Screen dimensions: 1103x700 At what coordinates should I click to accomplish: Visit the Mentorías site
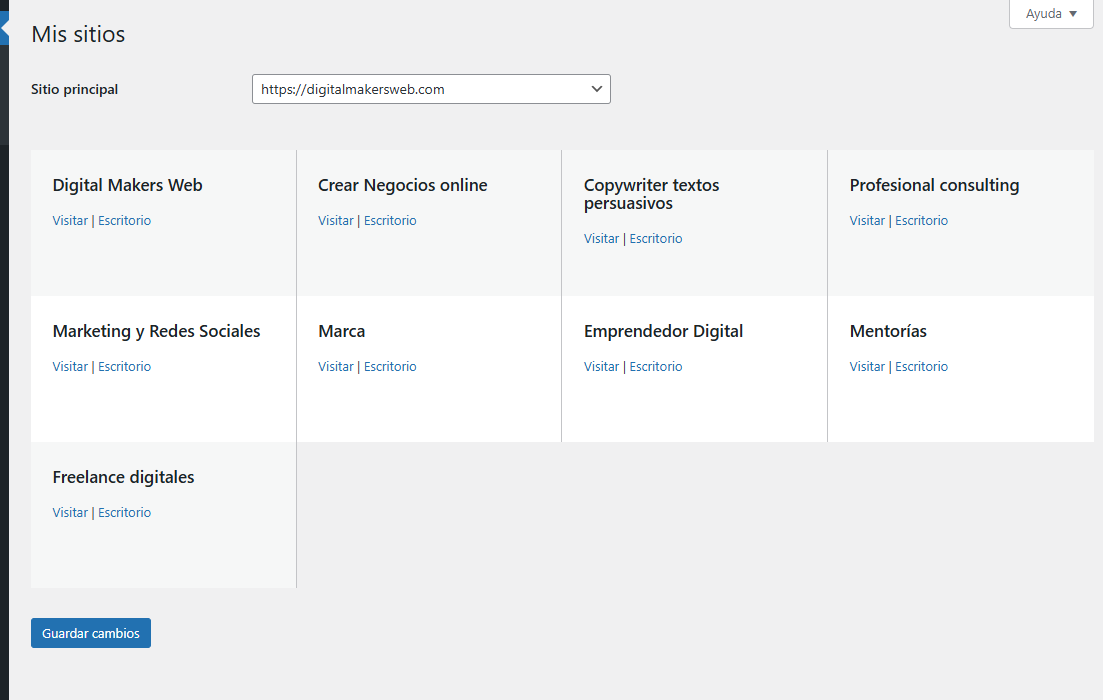[x=867, y=366]
